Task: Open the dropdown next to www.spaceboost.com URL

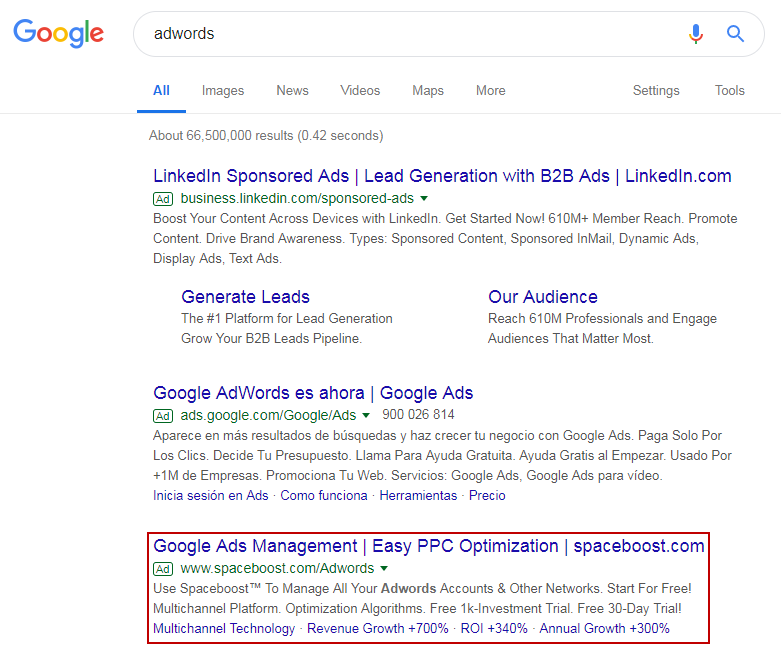Action: click(384, 568)
